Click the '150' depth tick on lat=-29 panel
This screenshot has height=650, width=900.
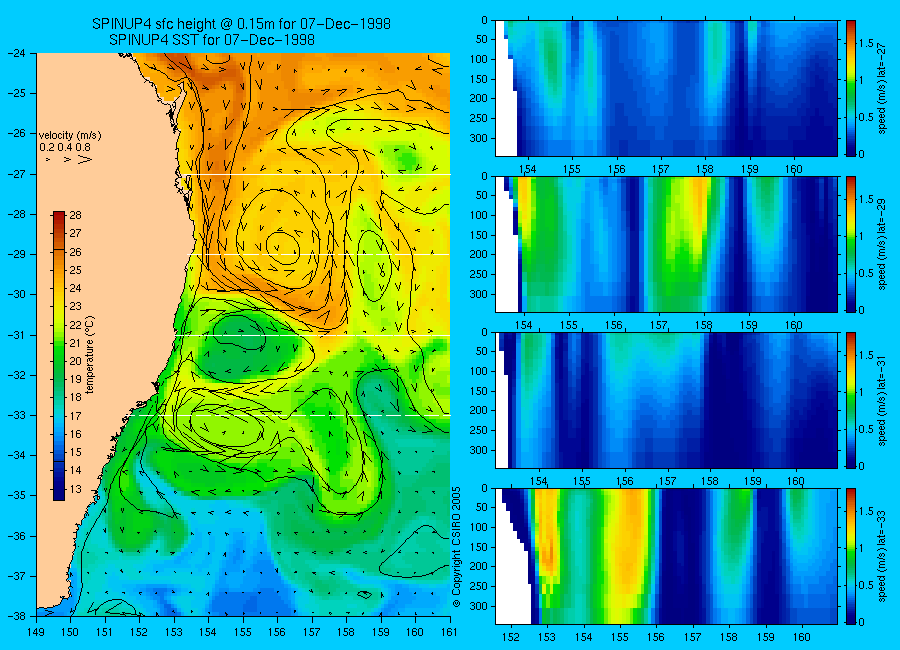[x=479, y=235]
